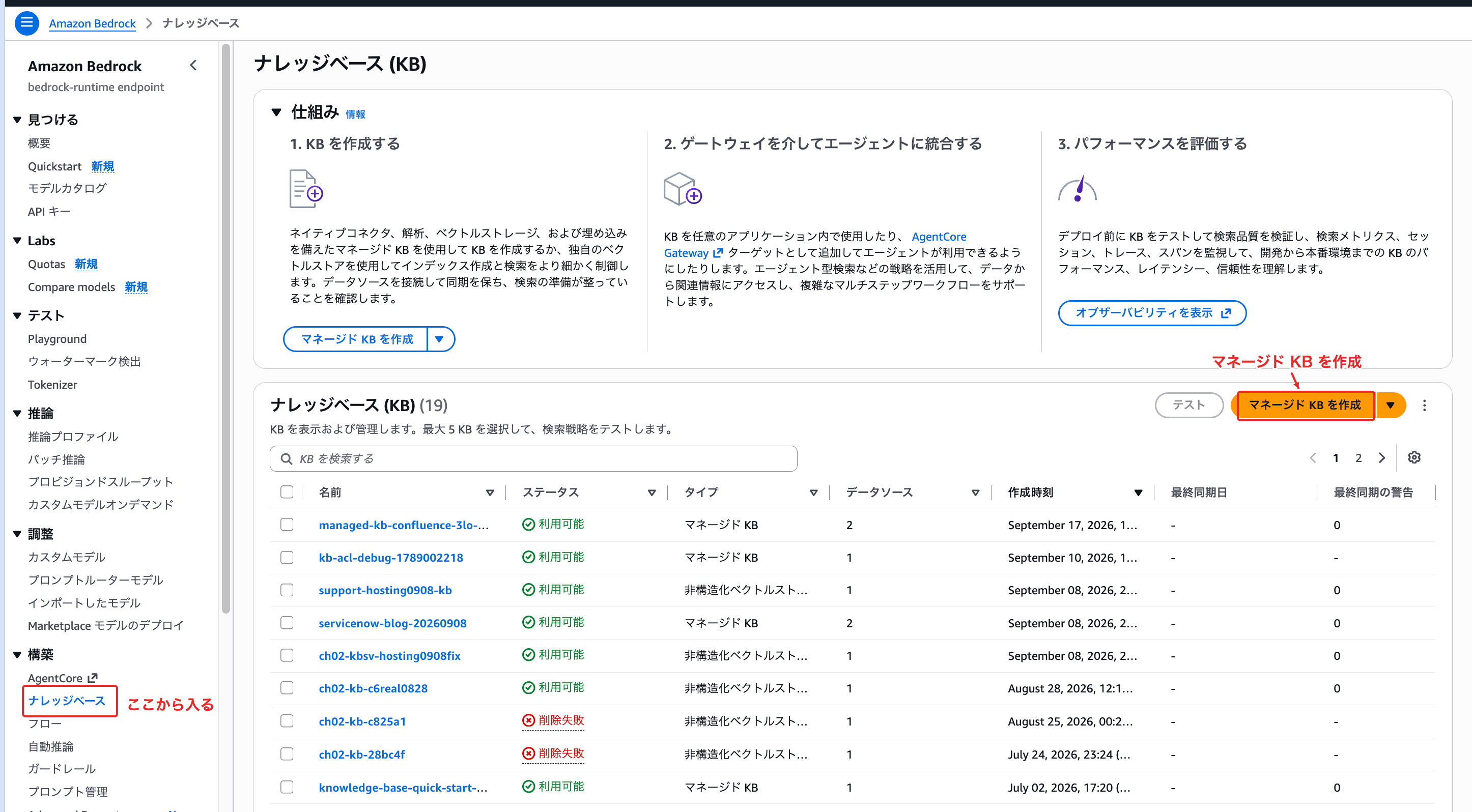Viewport: 1472px width, 812px height.
Task: Select all knowledge bases with the header checkbox
Action: (x=287, y=491)
